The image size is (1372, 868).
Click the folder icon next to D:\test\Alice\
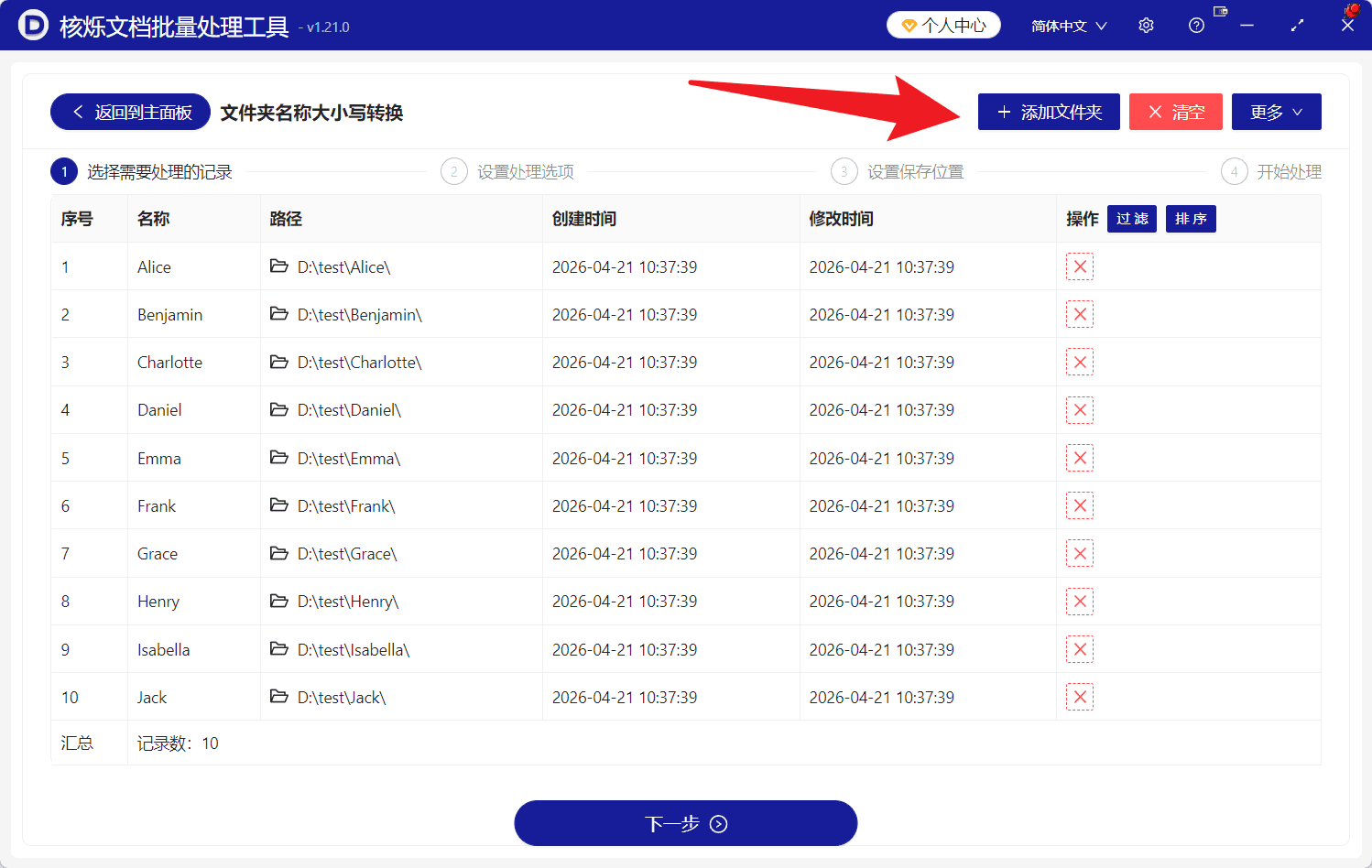point(279,266)
